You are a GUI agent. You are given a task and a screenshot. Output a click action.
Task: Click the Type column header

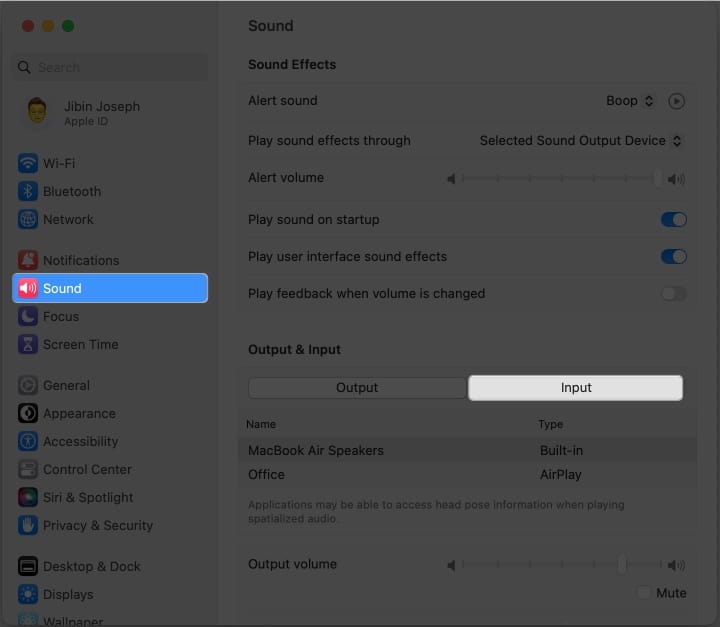pyautogui.click(x=551, y=424)
